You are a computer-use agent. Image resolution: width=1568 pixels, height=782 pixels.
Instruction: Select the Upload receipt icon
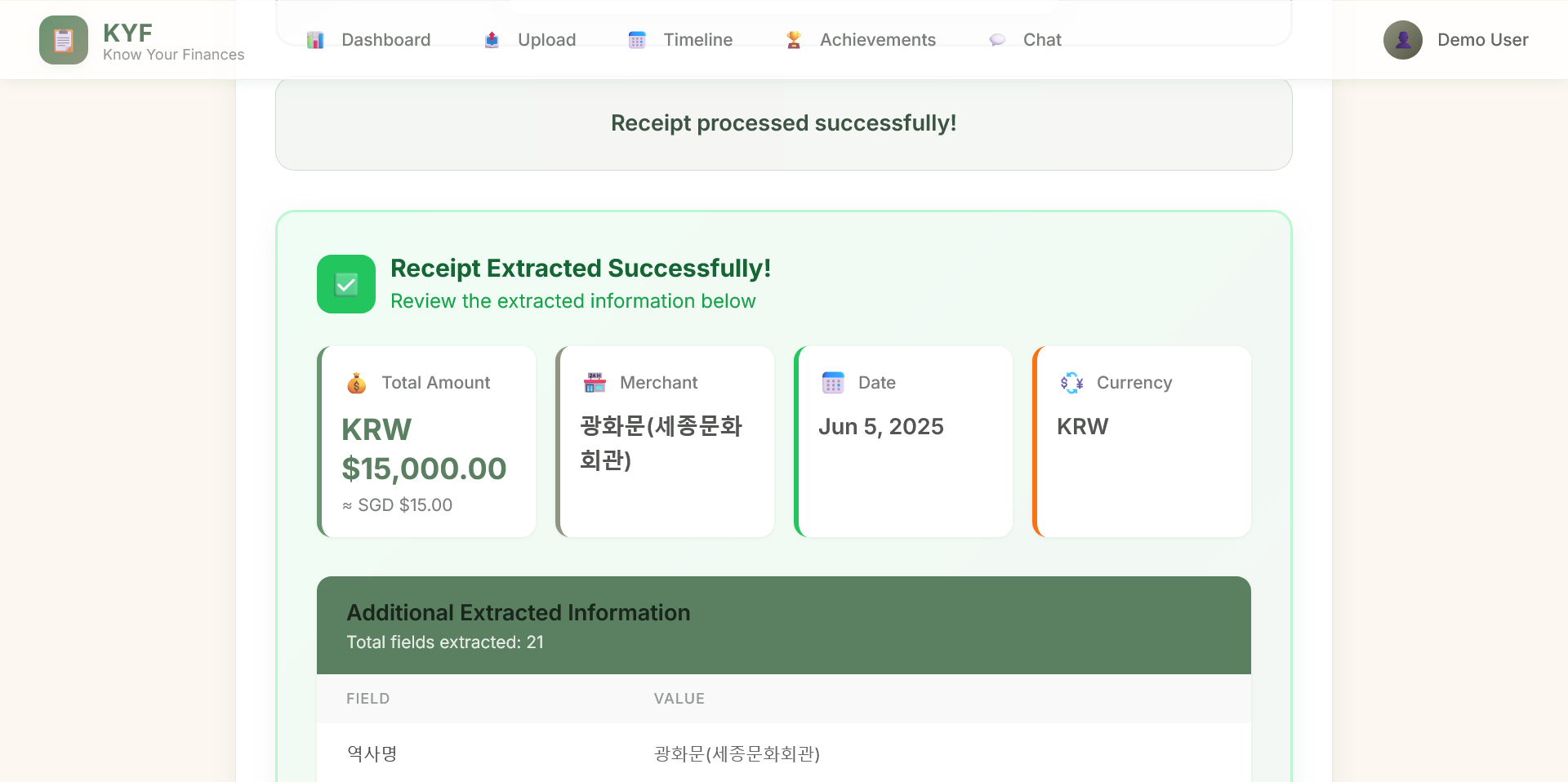[492, 39]
